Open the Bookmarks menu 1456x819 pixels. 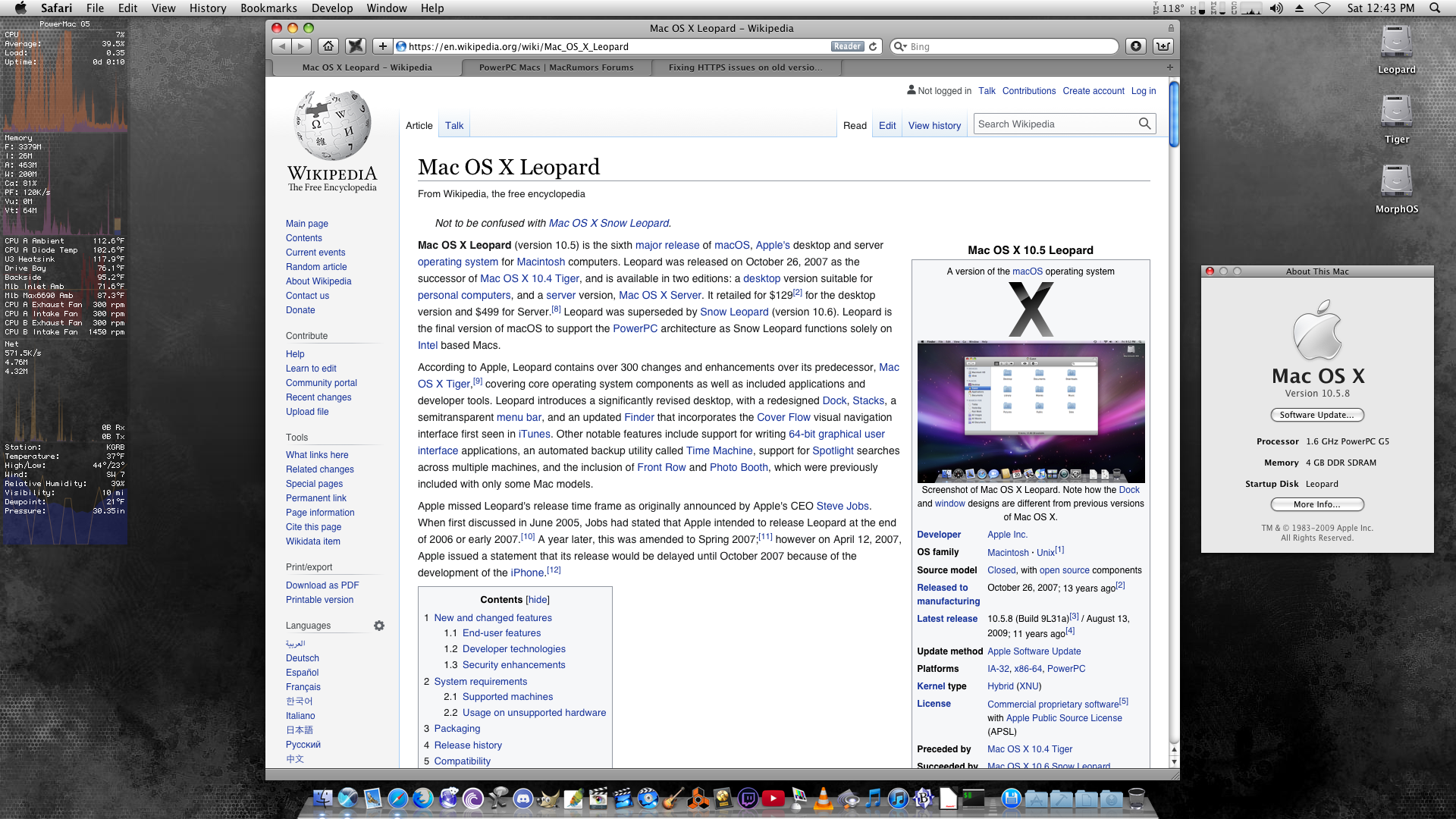click(268, 8)
